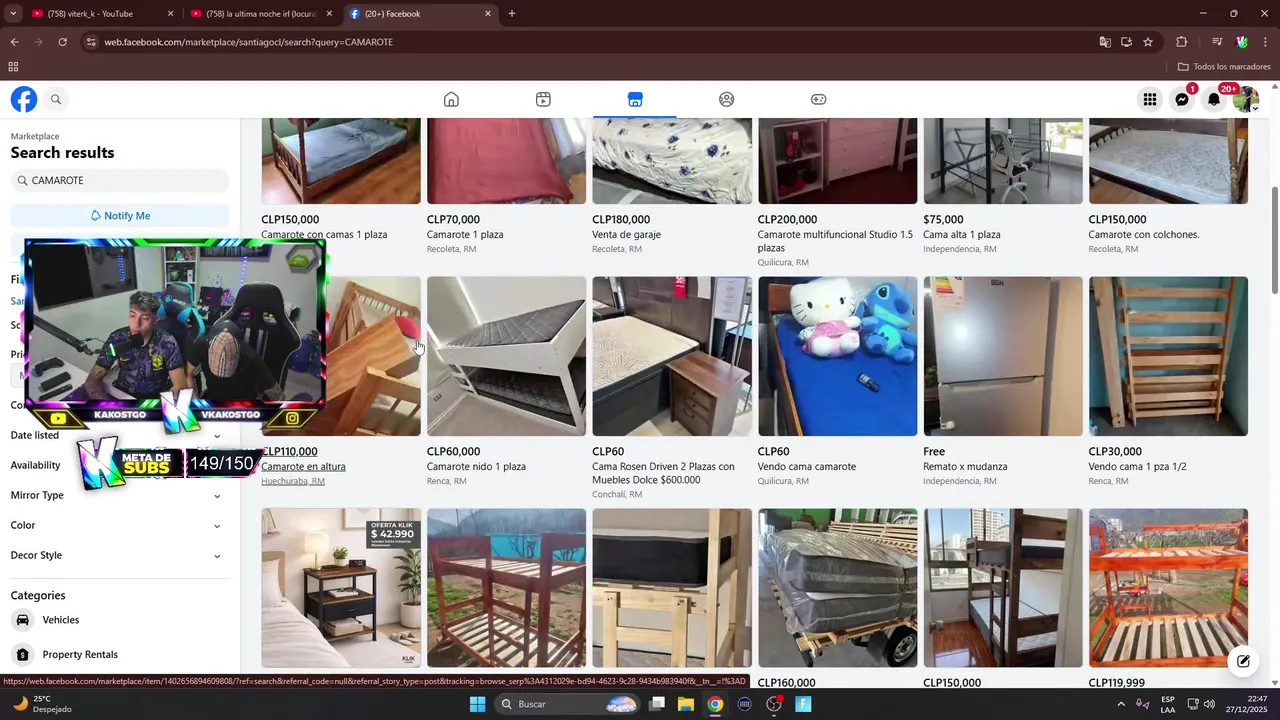Open File Explorer from the taskbar
Viewport: 1280px width, 720px height.
click(686, 704)
